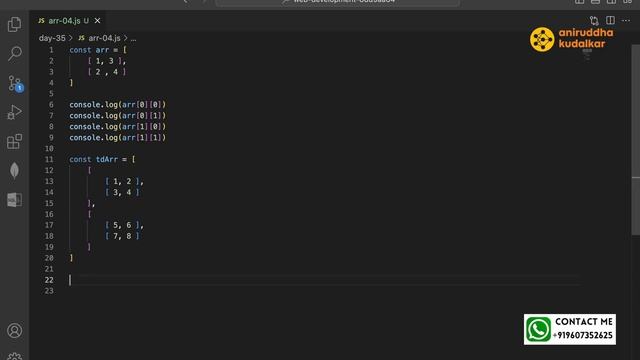640x360 pixels.
Task: Click the Open Changes icon in editor toolbar
Action: click(x=594, y=20)
